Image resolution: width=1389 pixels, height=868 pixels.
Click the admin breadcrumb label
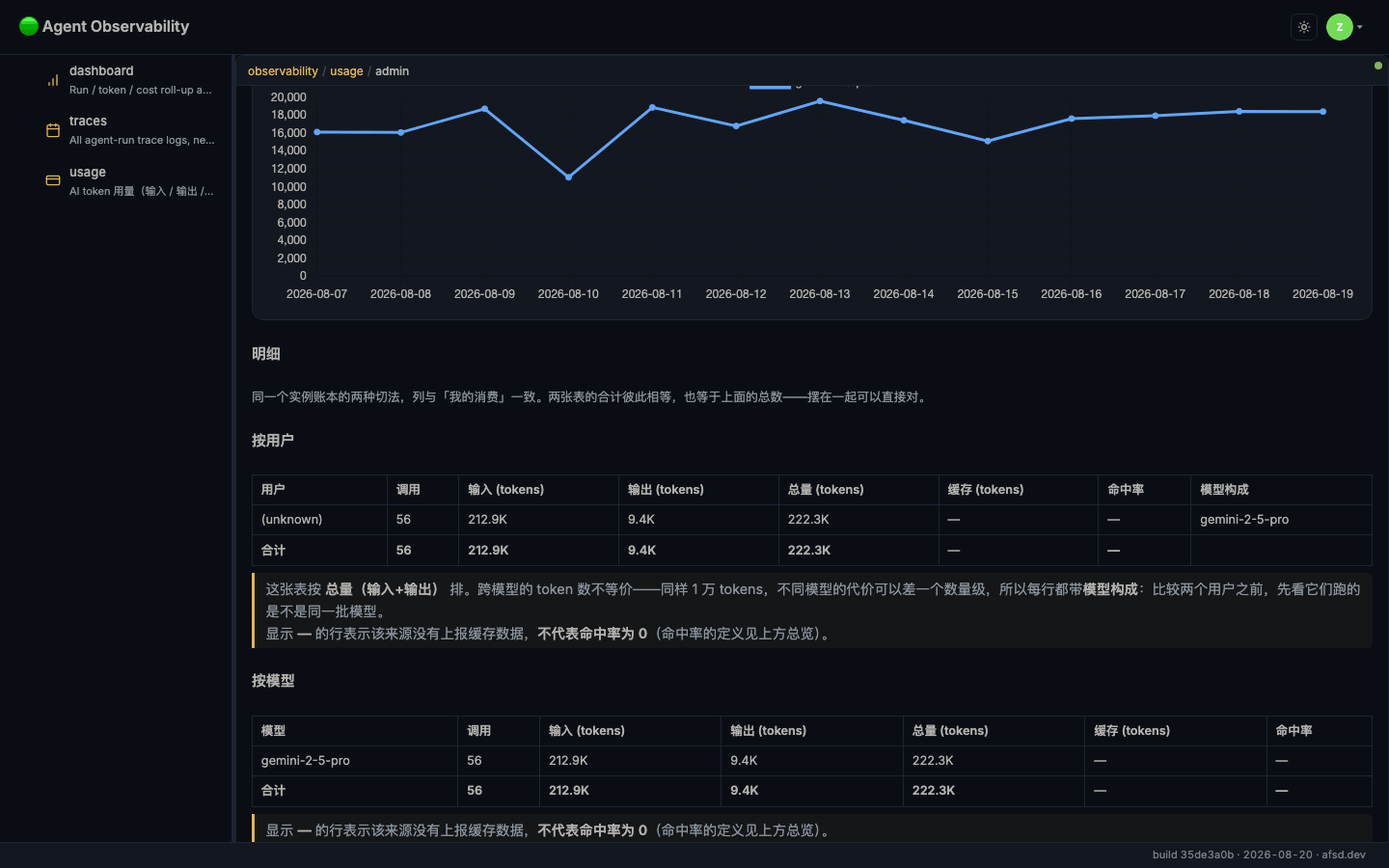coord(392,71)
